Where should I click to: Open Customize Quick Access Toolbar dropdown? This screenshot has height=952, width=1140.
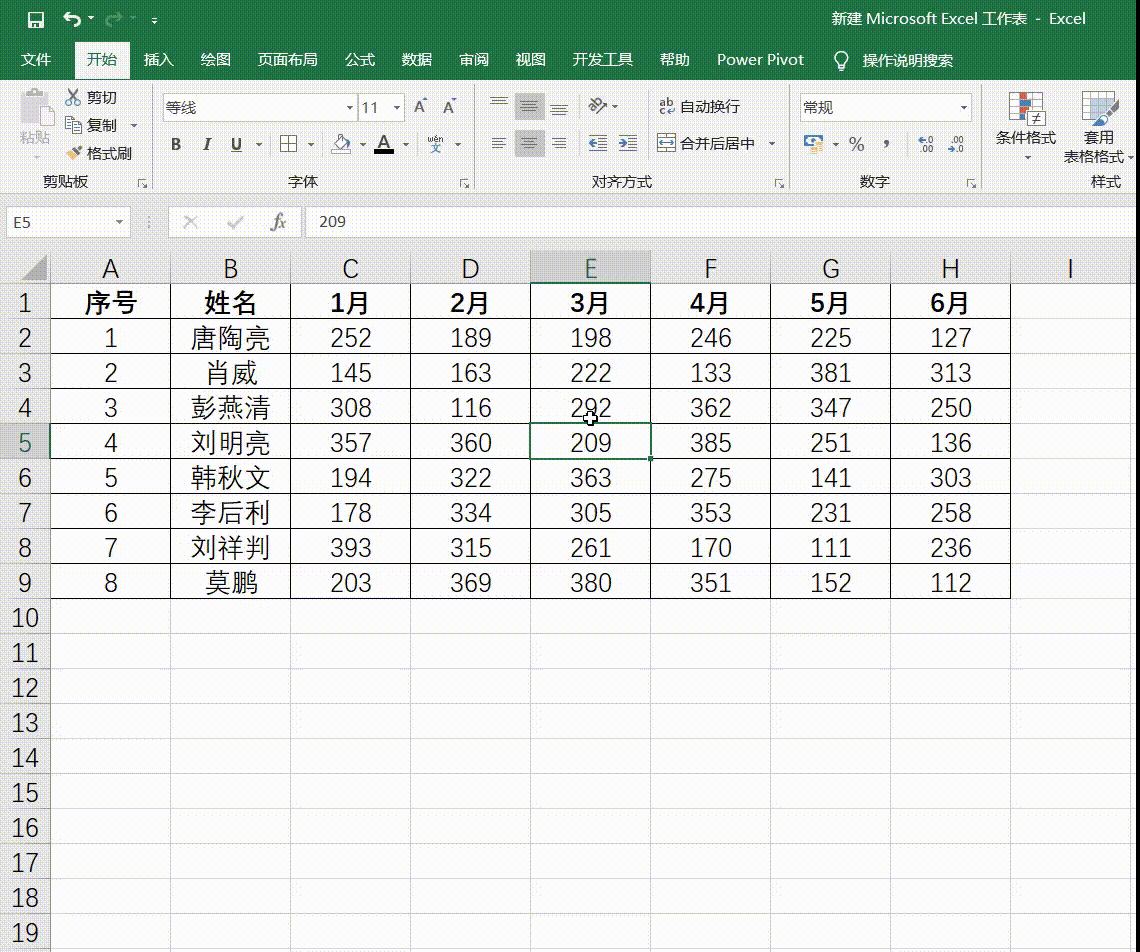[x=154, y=20]
